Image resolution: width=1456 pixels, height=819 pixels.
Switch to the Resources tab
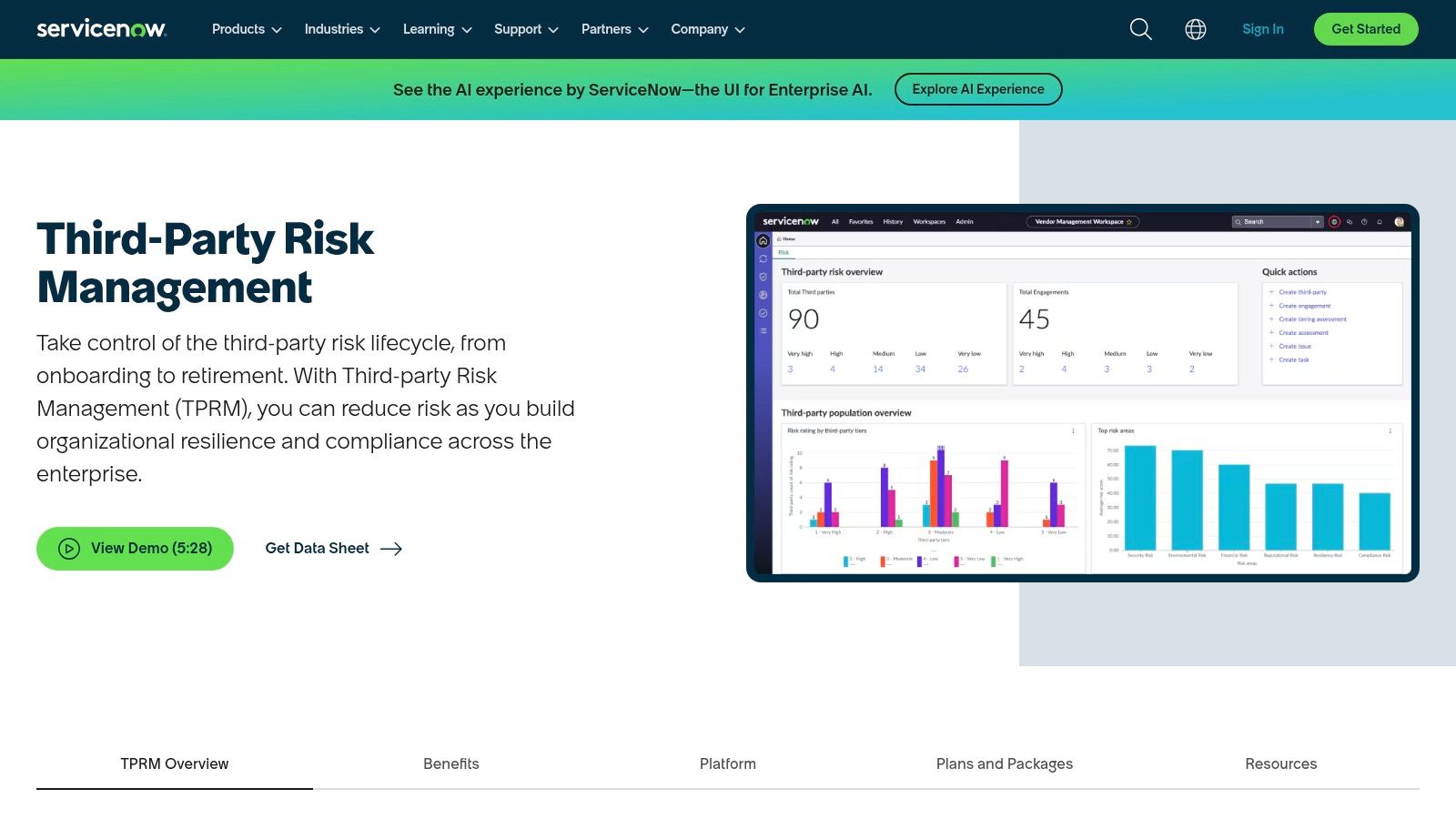pyautogui.click(x=1280, y=763)
